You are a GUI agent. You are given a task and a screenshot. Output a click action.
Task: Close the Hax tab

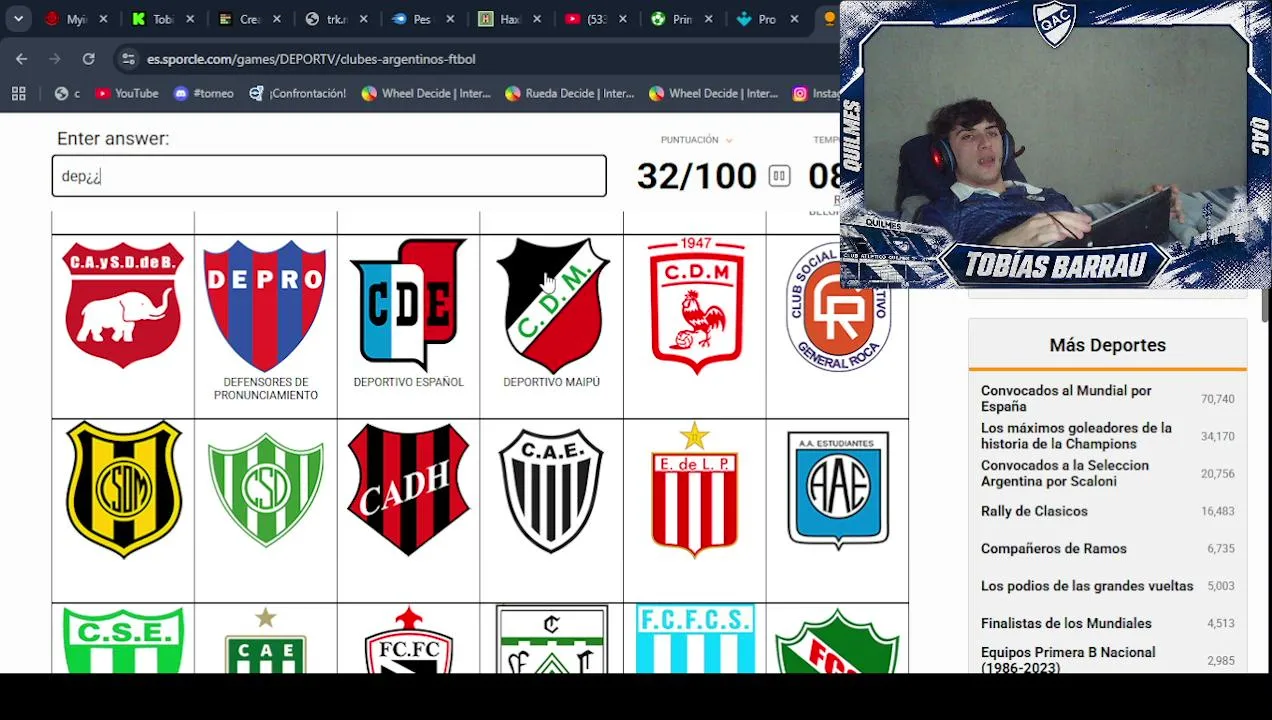(537, 19)
